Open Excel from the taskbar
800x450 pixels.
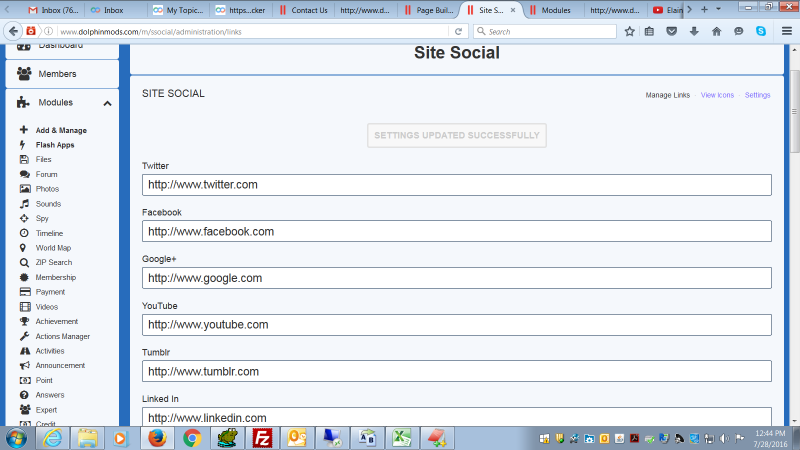pos(402,438)
